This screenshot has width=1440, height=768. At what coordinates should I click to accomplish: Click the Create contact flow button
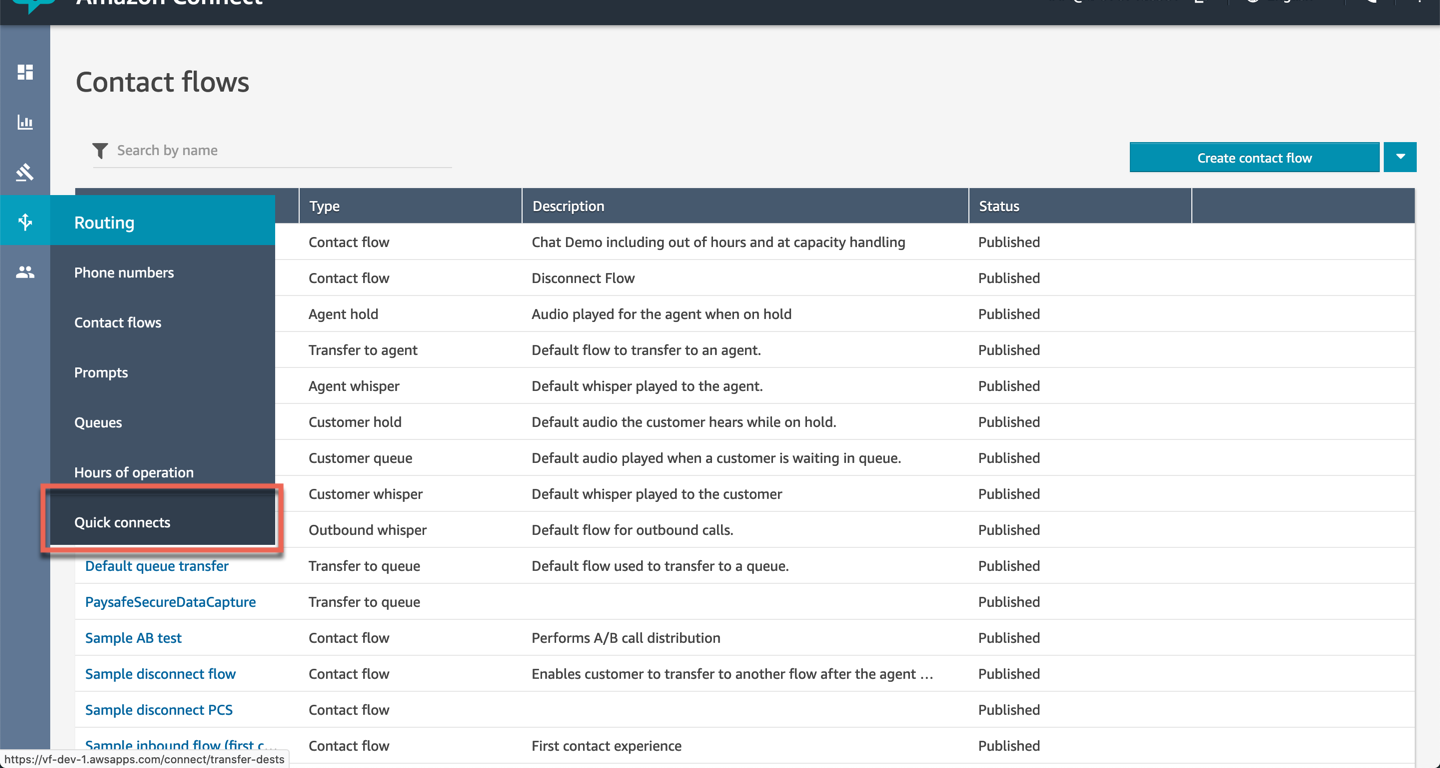[x=1254, y=157]
